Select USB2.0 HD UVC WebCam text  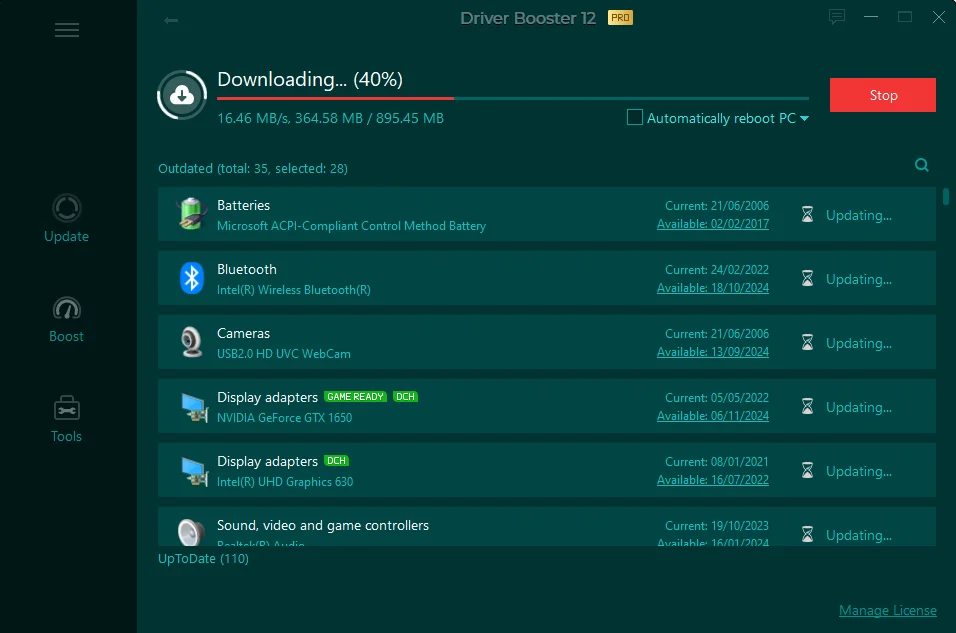tap(284, 354)
